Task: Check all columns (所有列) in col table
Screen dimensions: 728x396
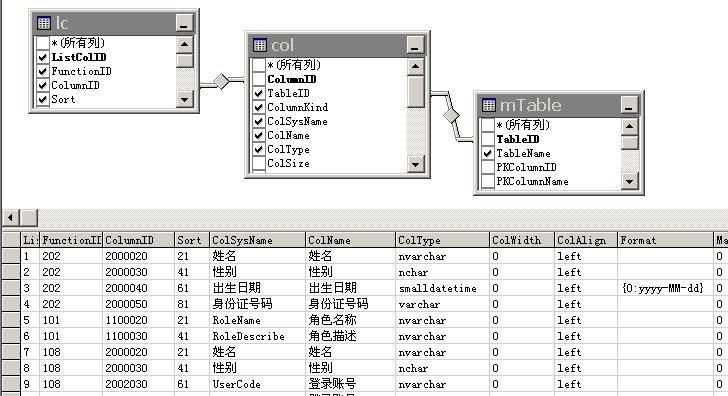Action: (259, 65)
